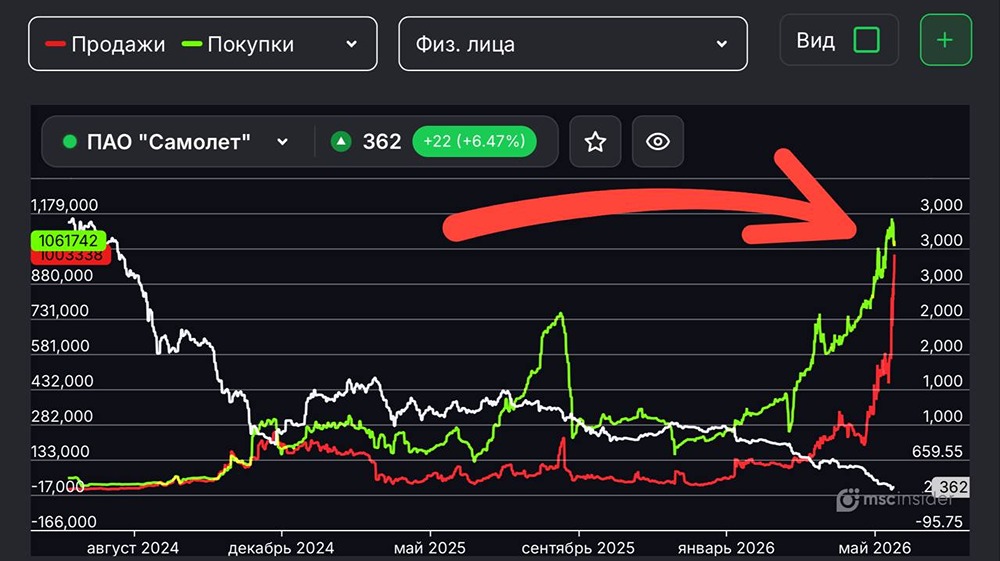Add Самолет to favorites with star icon

(x=595, y=142)
